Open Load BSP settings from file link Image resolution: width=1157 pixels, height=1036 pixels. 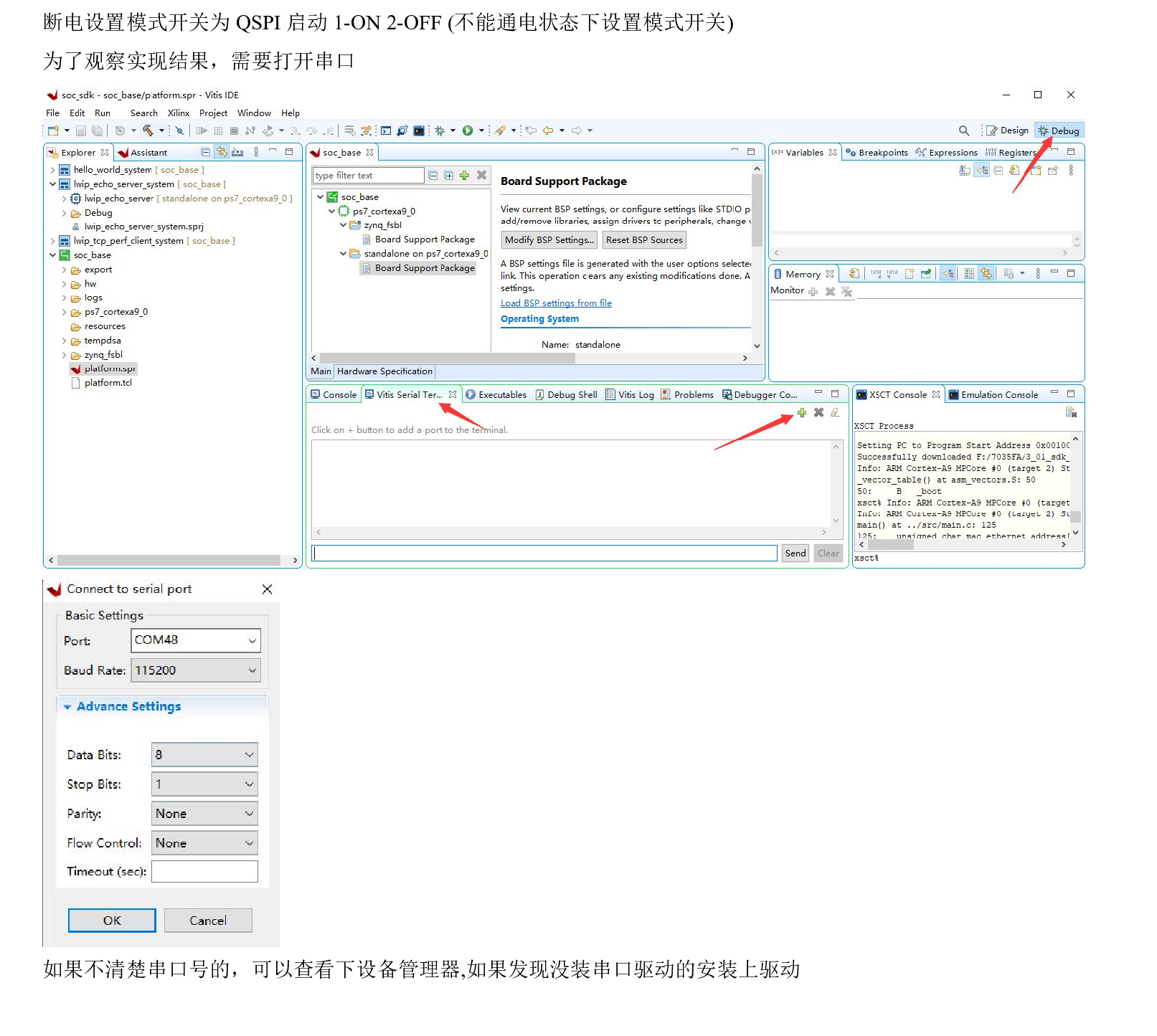click(x=556, y=303)
